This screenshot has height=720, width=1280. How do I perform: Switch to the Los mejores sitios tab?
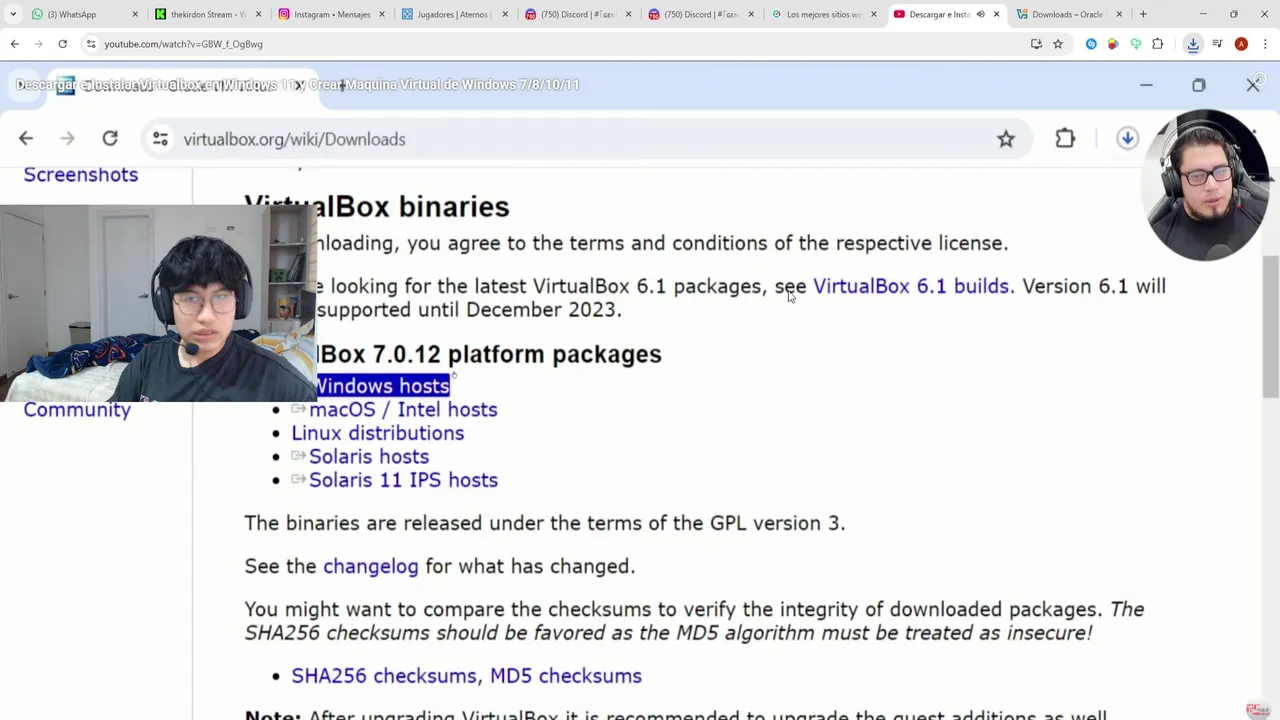[823, 14]
